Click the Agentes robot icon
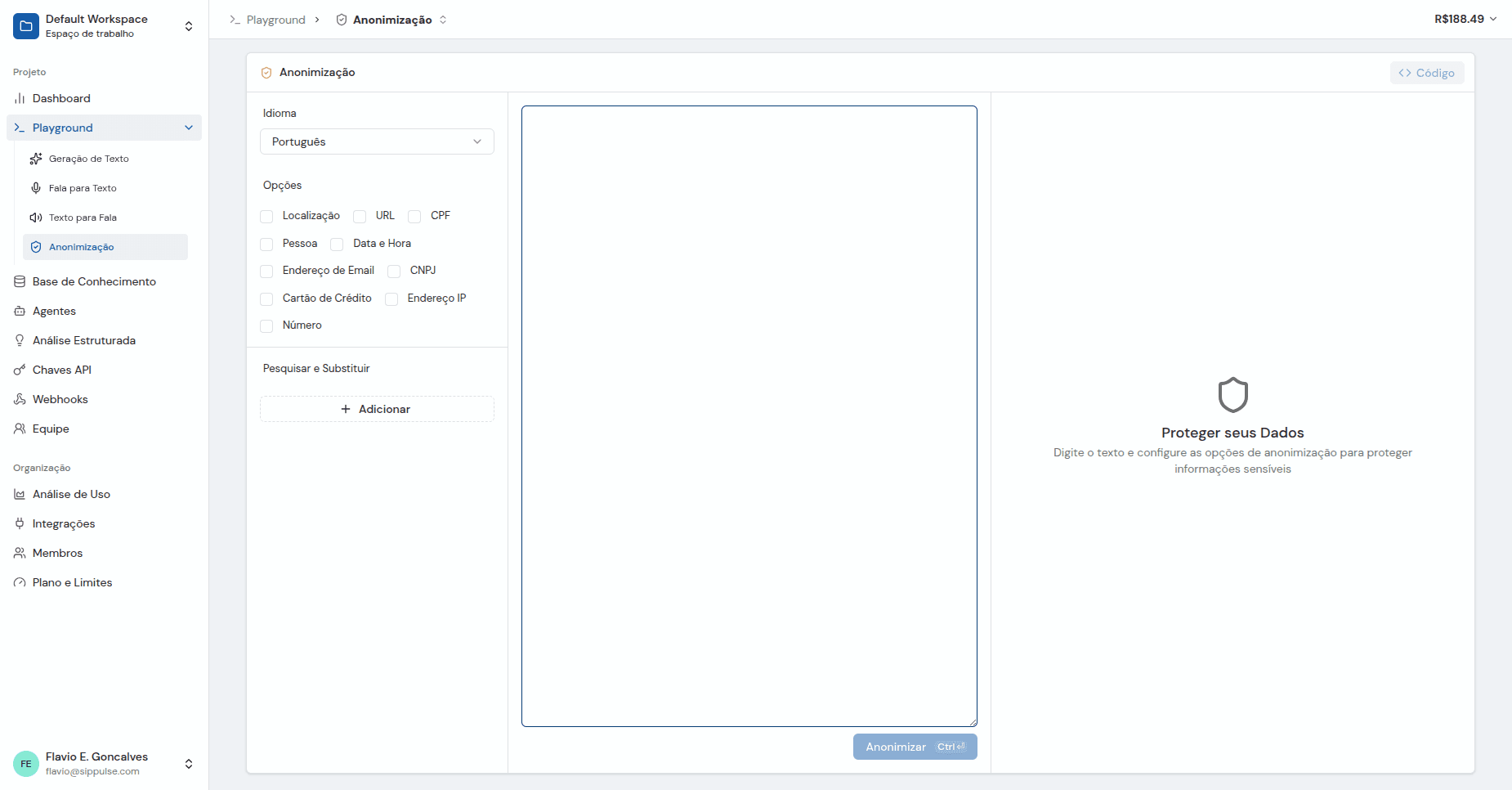 point(20,311)
